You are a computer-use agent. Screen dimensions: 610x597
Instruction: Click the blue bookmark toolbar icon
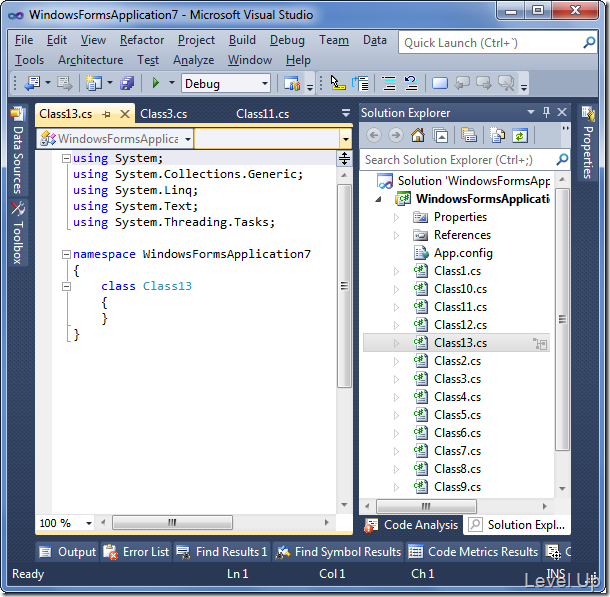440,83
